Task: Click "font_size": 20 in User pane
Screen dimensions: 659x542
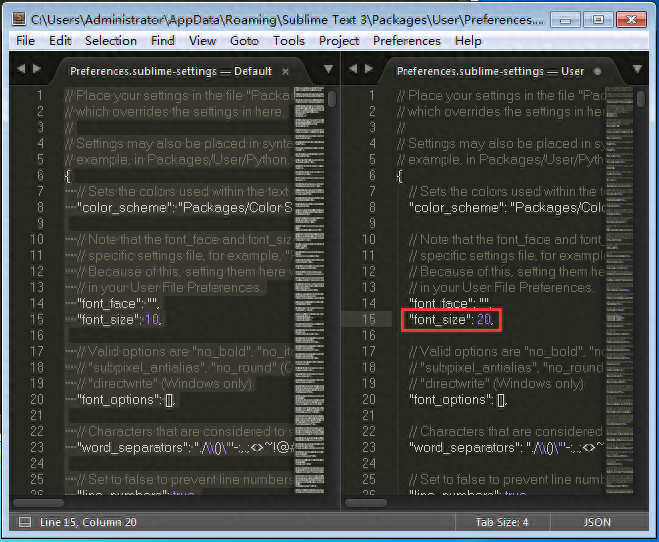Action: [x=451, y=320]
